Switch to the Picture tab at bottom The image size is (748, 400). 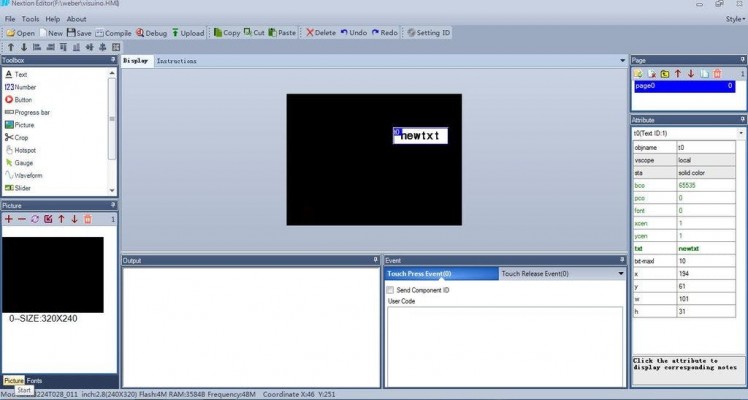coord(14,380)
